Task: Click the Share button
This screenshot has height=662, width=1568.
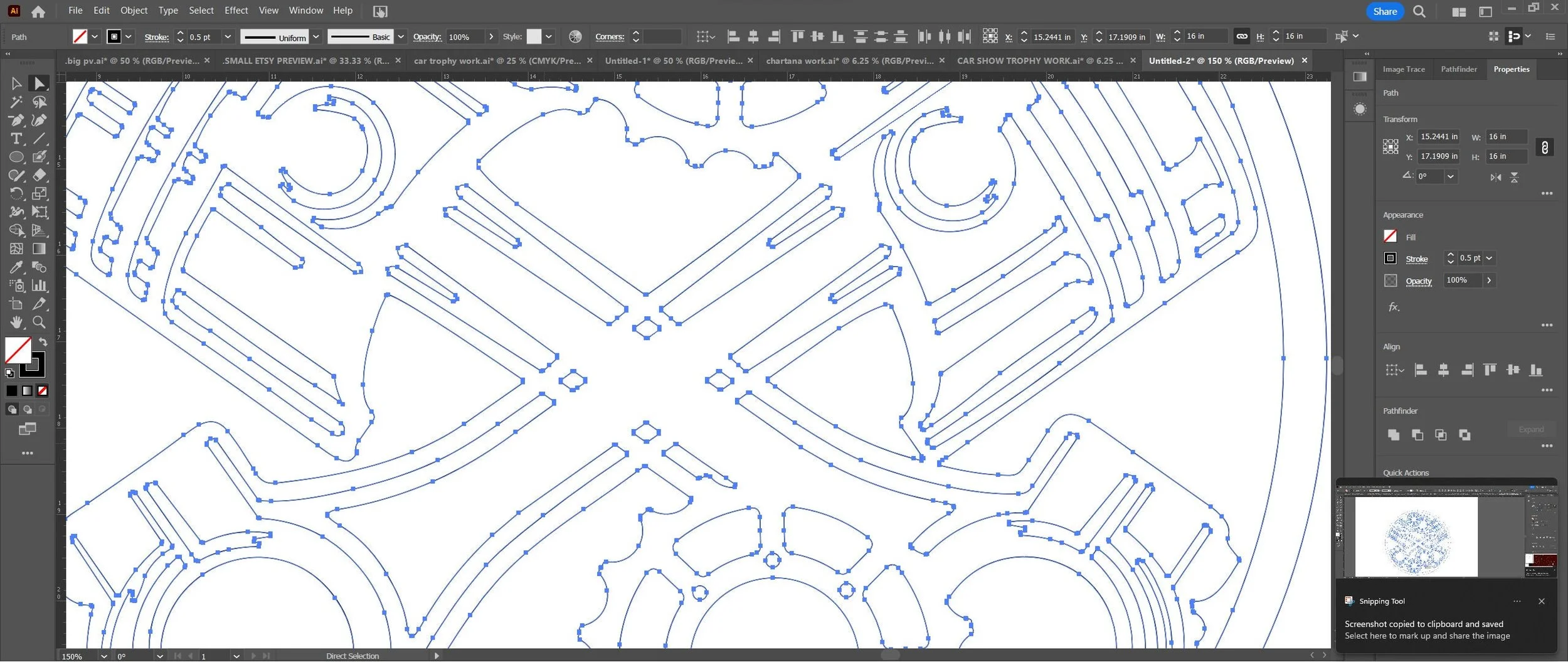Action: [1385, 11]
